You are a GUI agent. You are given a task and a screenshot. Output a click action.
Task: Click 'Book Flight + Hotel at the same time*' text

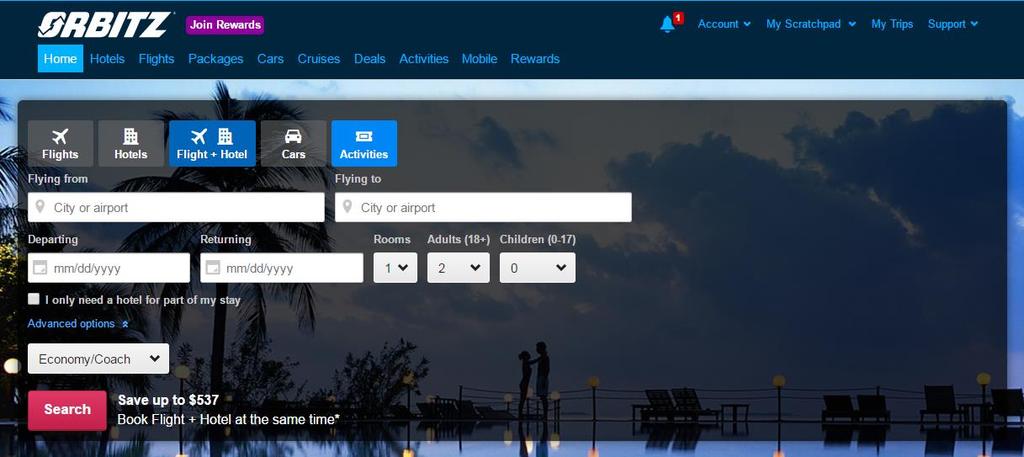tap(229, 419)
